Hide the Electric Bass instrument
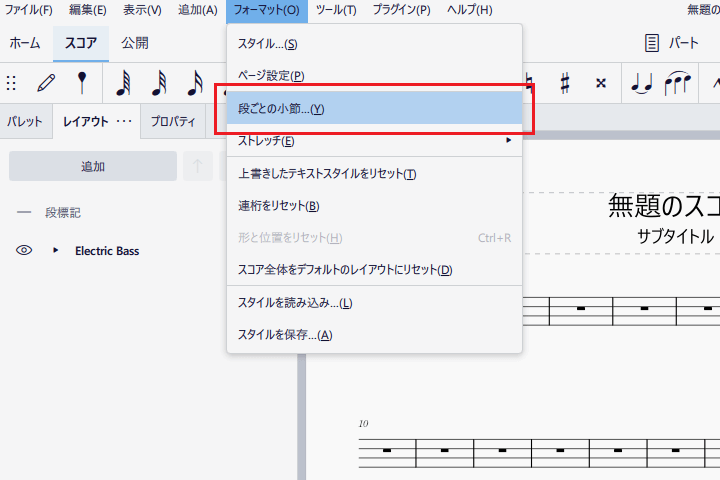Image resolution: width=720 pixels, height=480 pixels. (x=25, y=251)
